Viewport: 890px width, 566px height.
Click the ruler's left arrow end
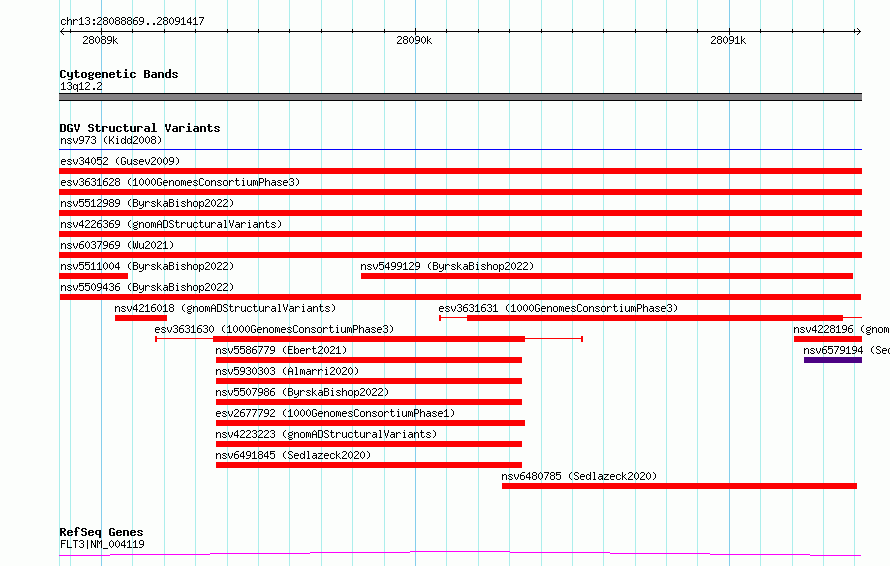(x=62, y=31)
